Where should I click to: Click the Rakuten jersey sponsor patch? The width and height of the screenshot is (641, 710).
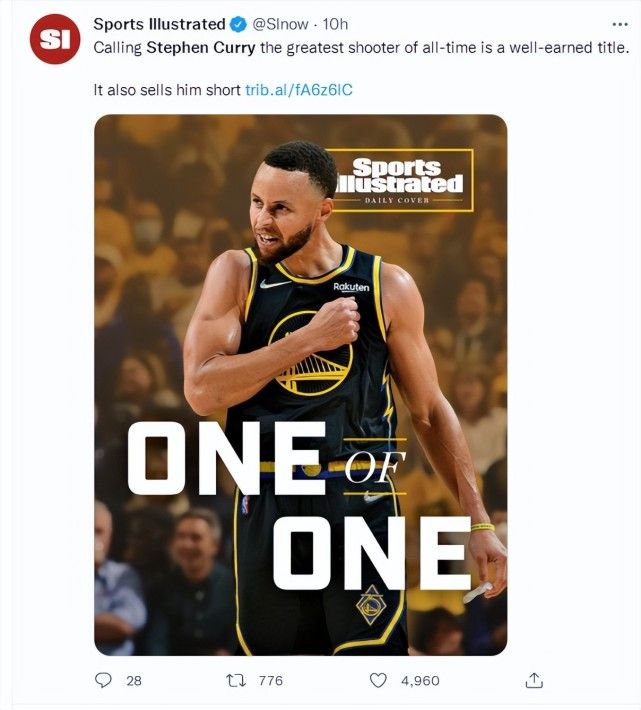pyautogui.click(x=351, y=287)
